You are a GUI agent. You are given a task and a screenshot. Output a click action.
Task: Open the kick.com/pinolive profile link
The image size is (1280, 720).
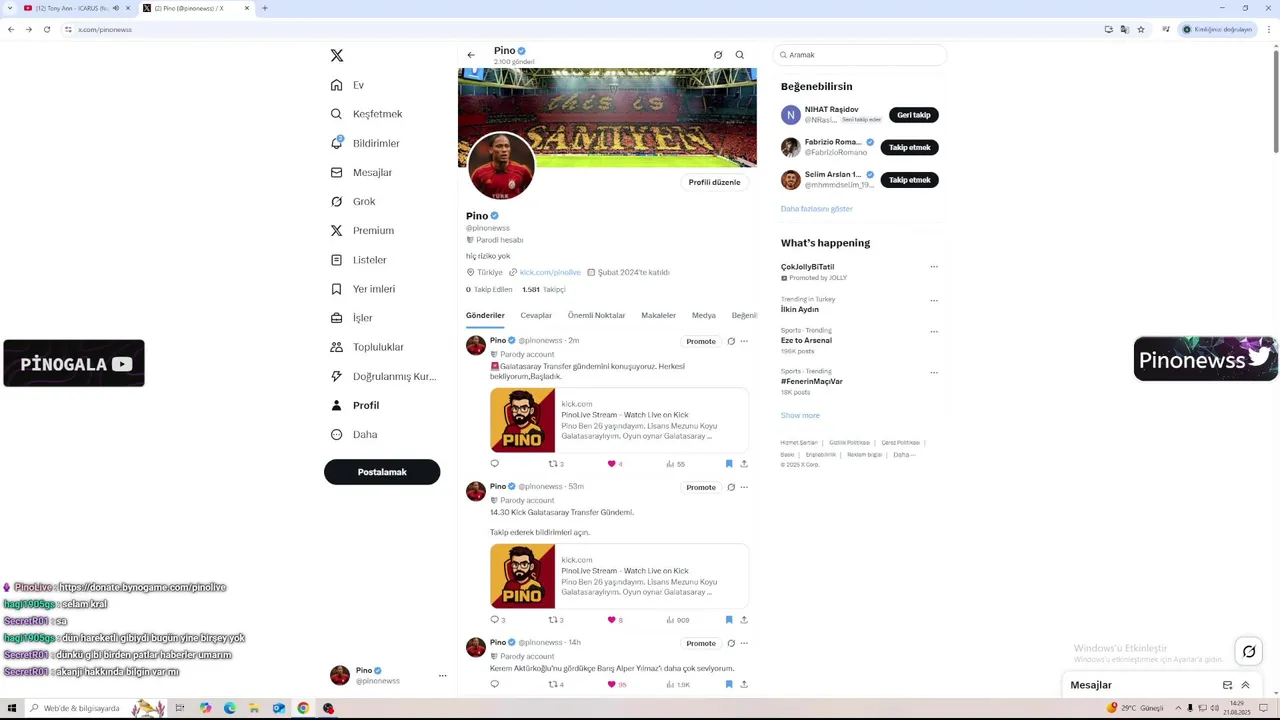click(550, 272)
